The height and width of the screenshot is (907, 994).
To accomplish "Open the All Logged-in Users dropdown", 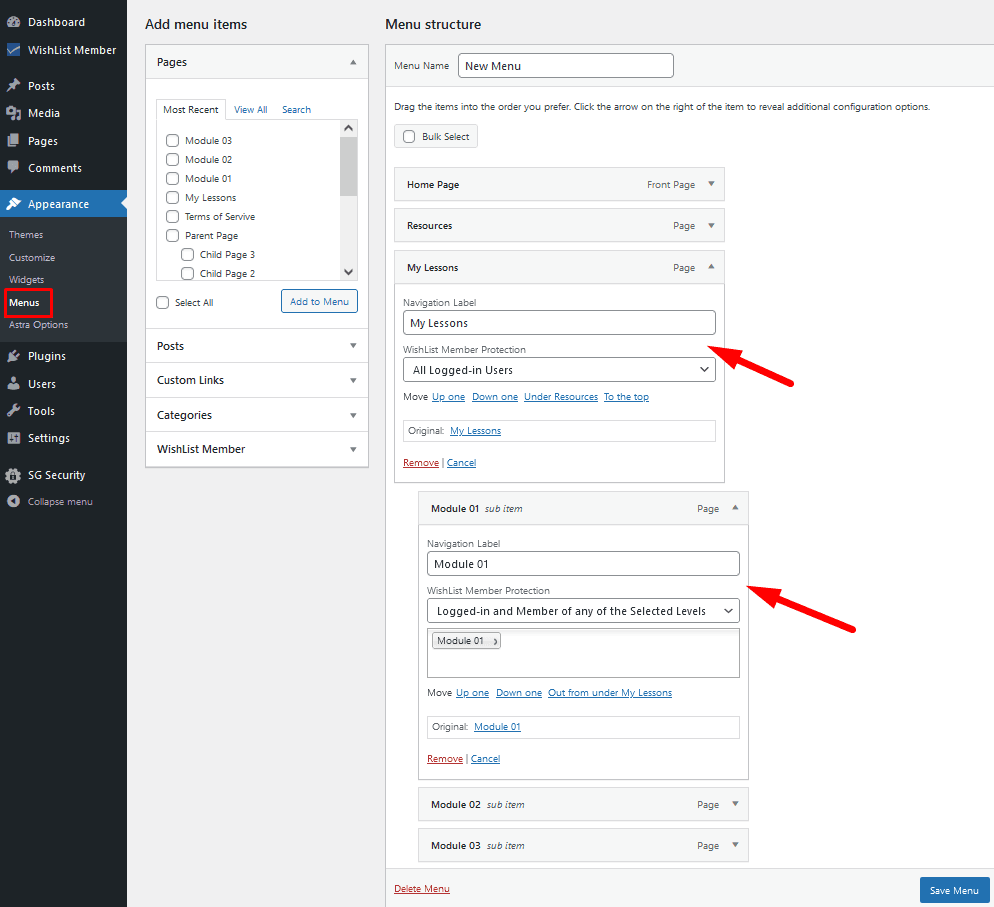I will [559, 370].
